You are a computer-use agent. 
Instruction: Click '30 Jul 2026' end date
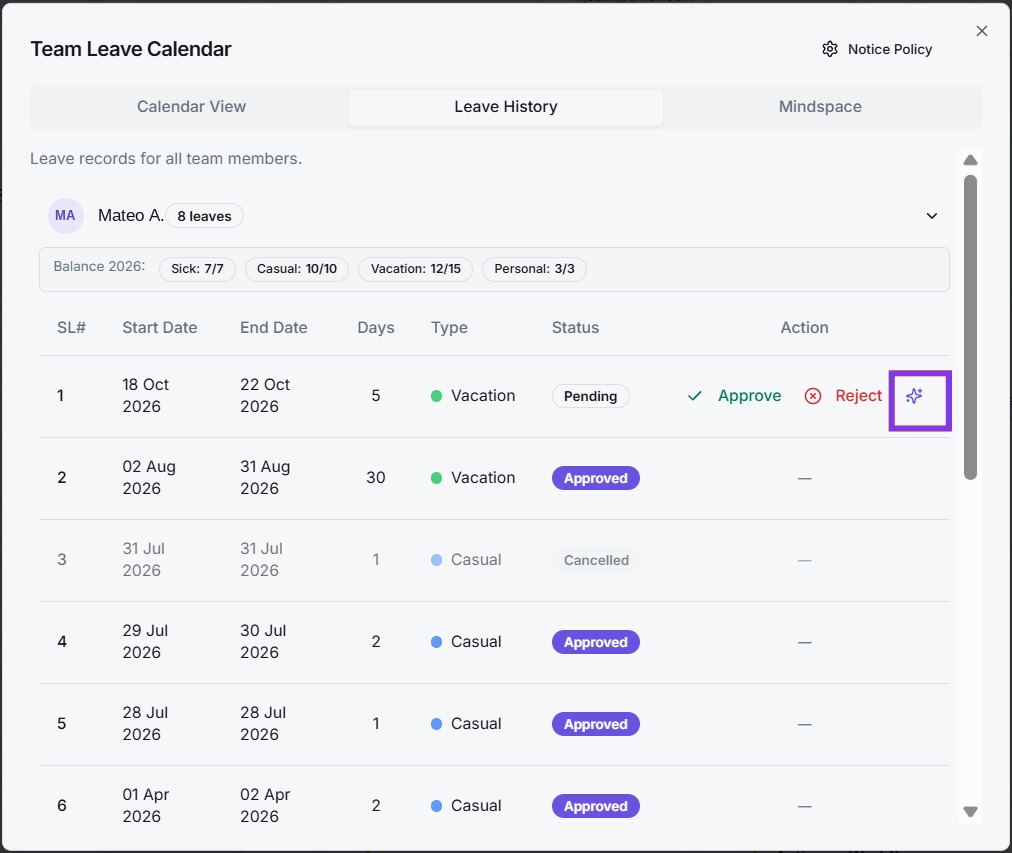tap(263, 641)
